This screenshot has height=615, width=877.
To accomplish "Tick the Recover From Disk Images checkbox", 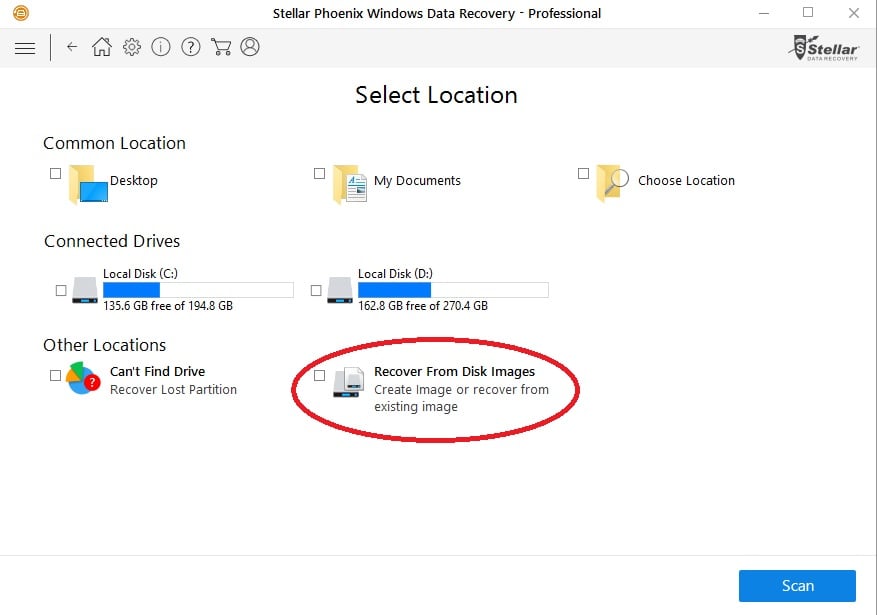I will 319,375.
